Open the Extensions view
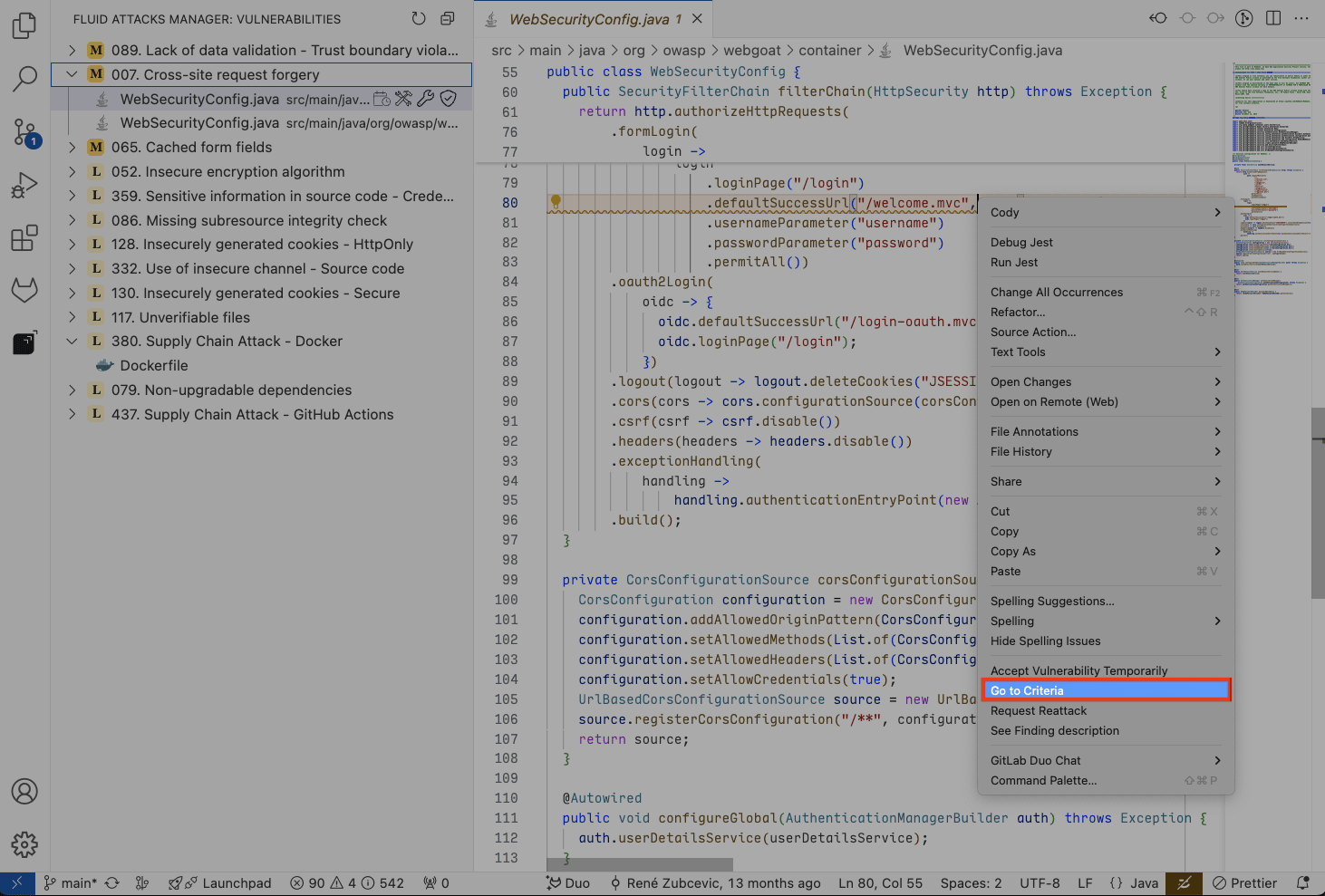Image resolution: width=1325 pixels, height=896 pixels. point(24,238)
